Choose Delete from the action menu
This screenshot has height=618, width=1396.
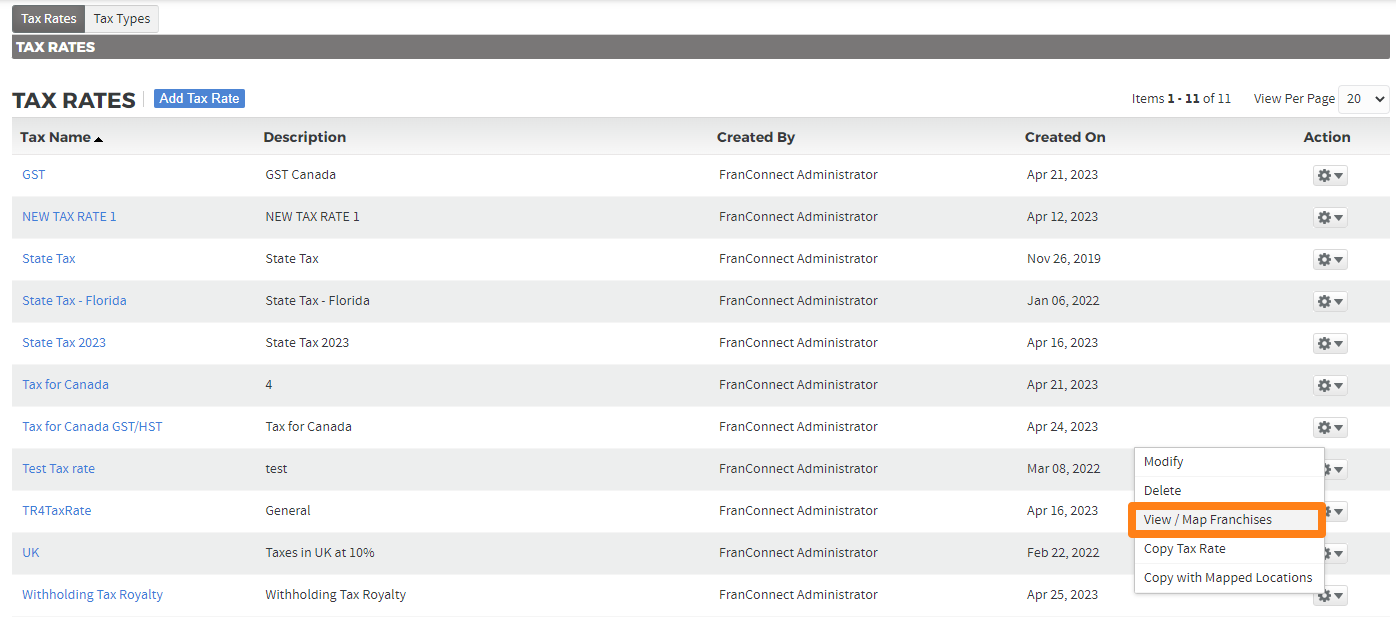pyautogui.click(x=1163, y=491)
